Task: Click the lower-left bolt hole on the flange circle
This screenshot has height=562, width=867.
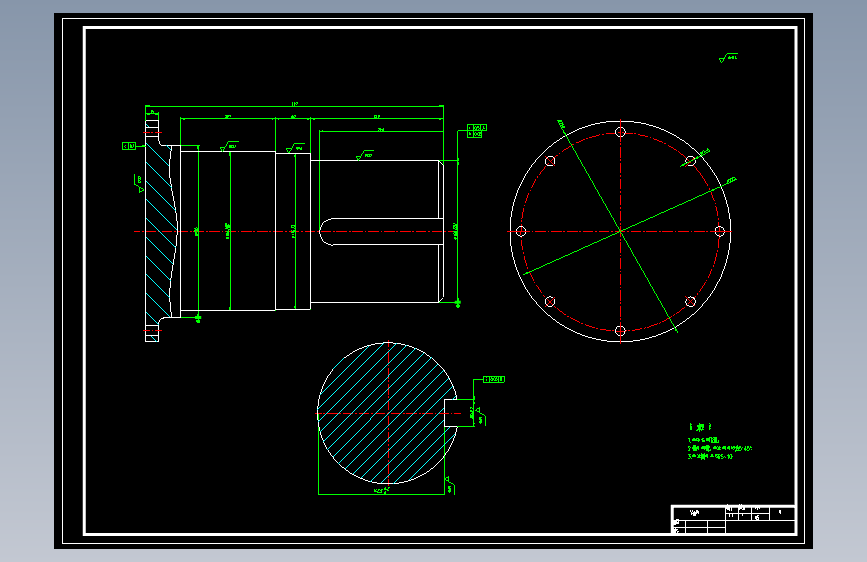Action: pos(550,301)
